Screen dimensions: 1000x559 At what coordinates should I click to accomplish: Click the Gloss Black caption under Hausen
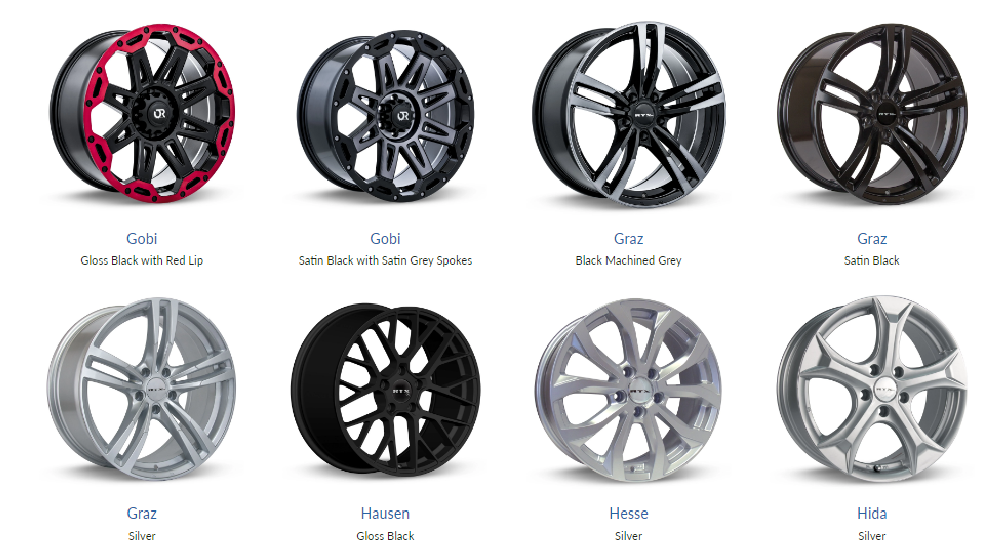pos(385,536)
